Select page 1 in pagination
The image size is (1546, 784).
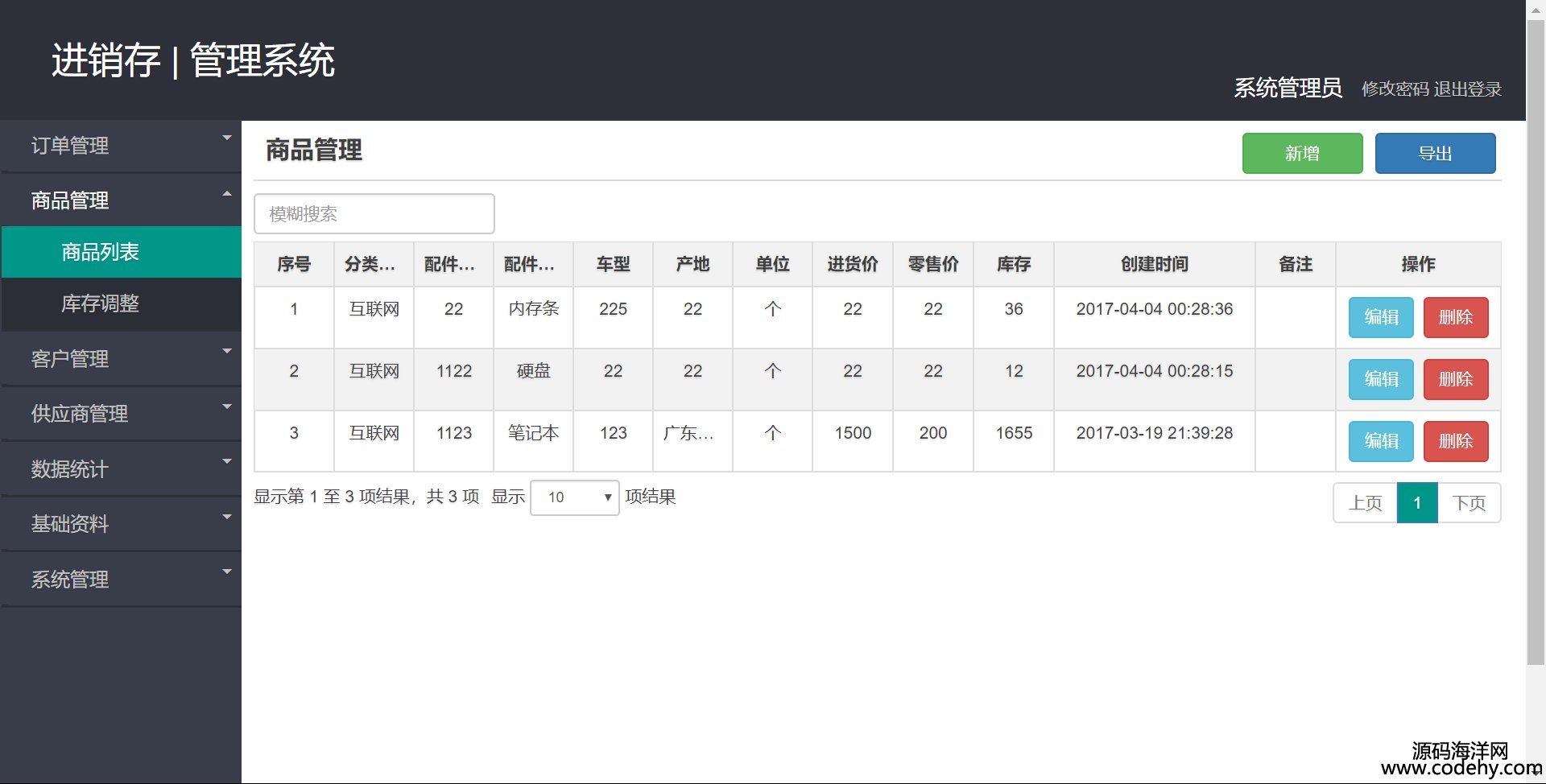click(1417, 503)
